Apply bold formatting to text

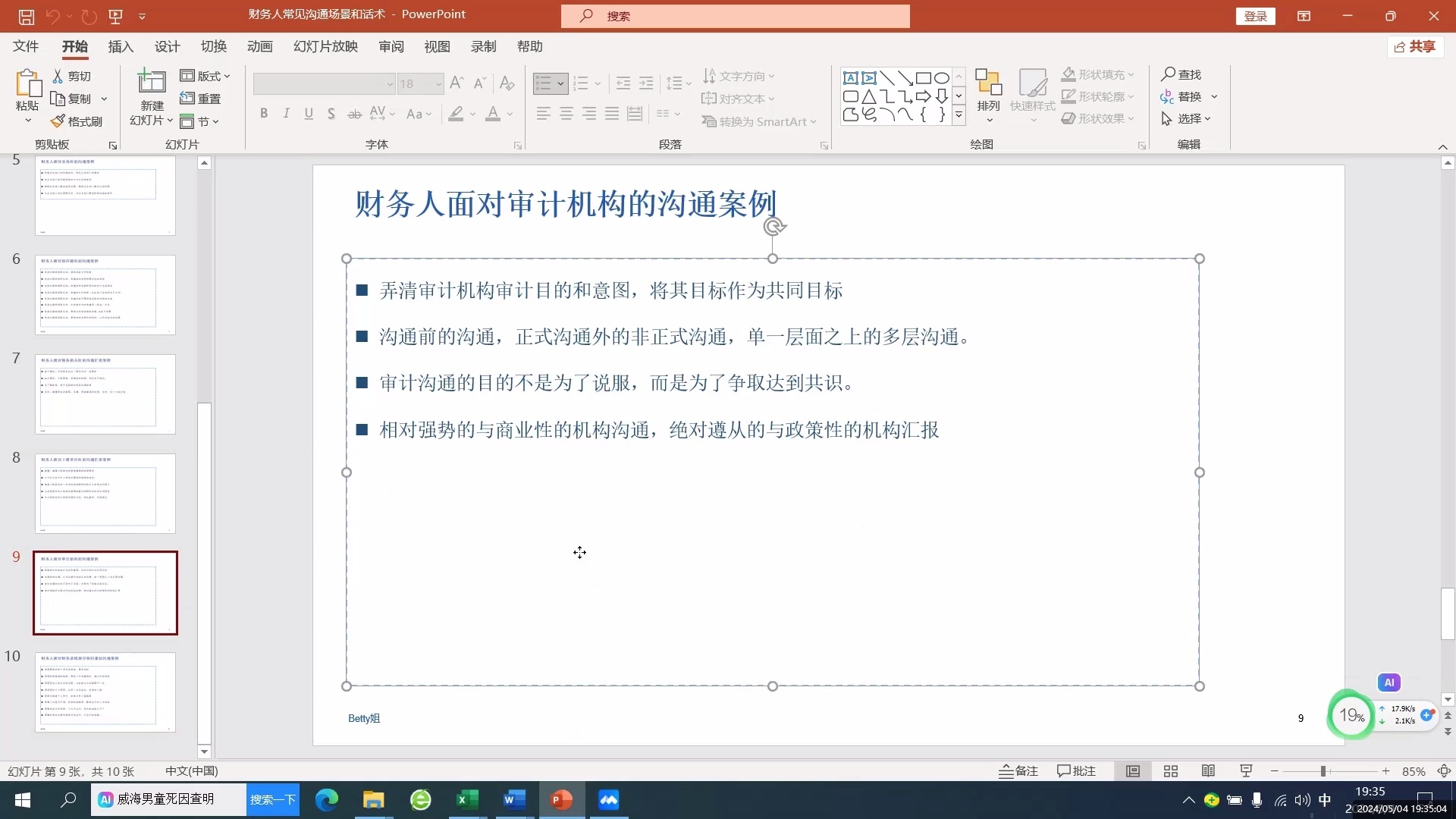[x=264, y=113]
